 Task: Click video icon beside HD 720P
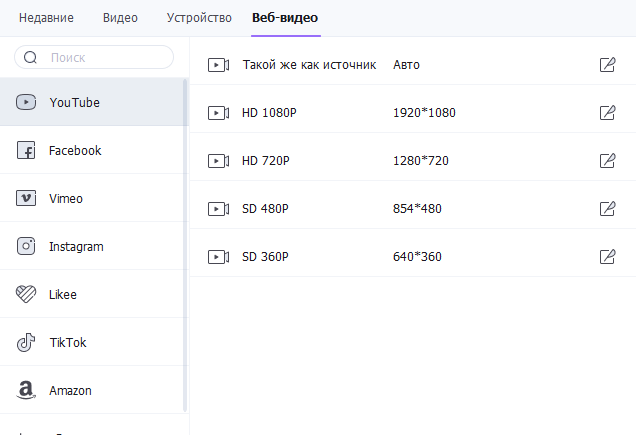coord(219,161)
